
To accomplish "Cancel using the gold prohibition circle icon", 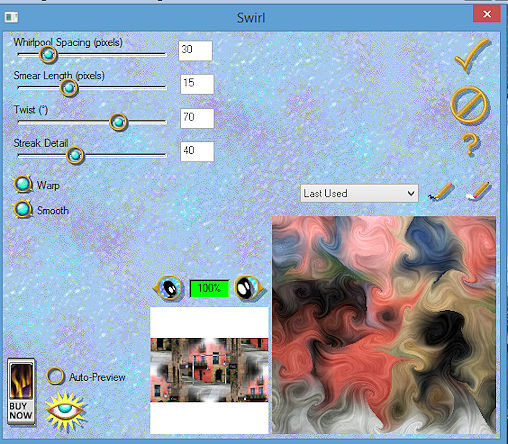I will click(469, 105).
